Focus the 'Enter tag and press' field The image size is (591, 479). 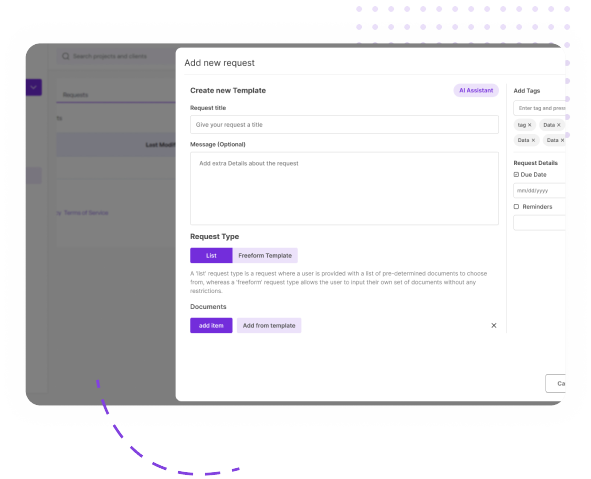(539, 108)
